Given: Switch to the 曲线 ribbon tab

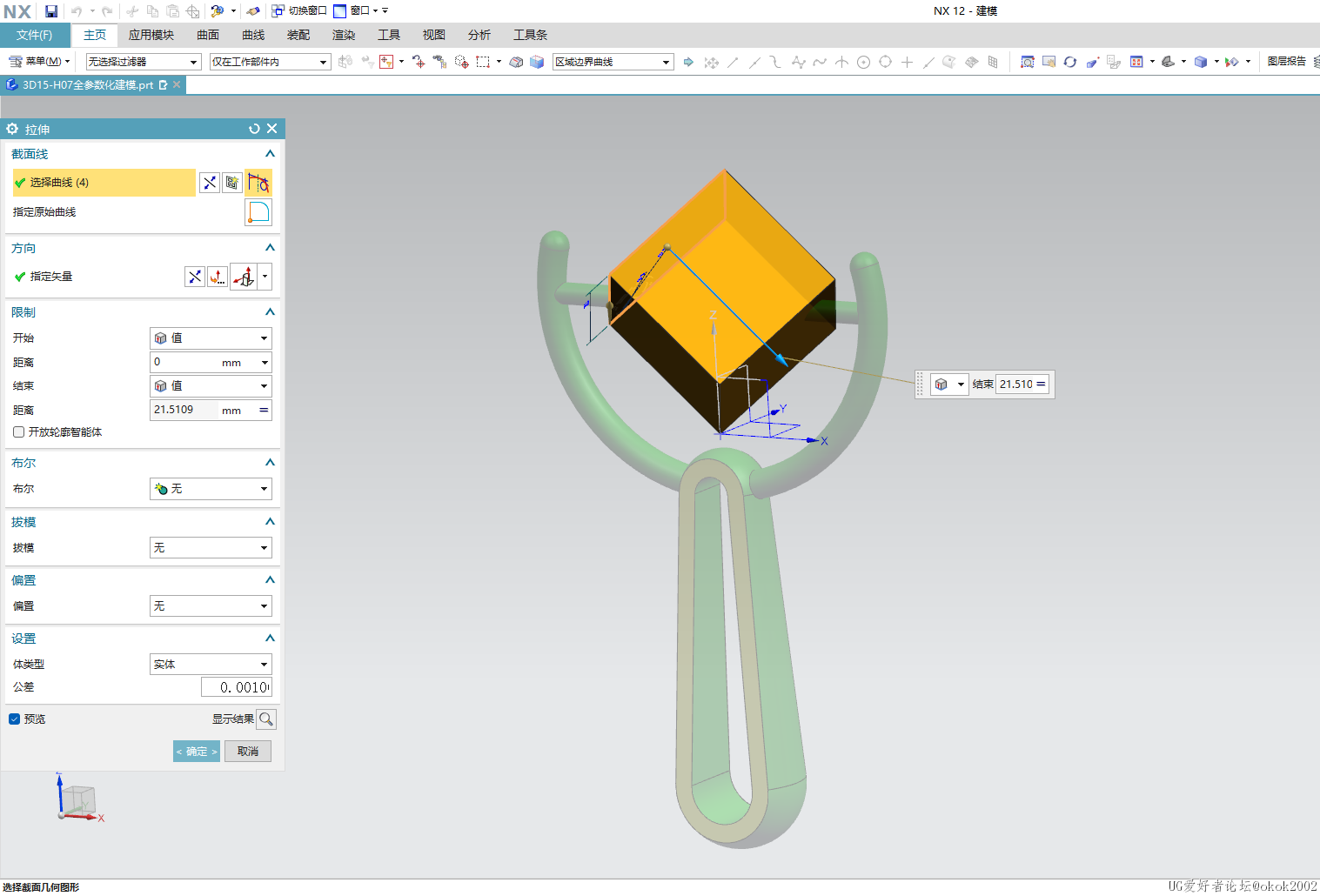Looking at the screenshot, I should [253, 35].
